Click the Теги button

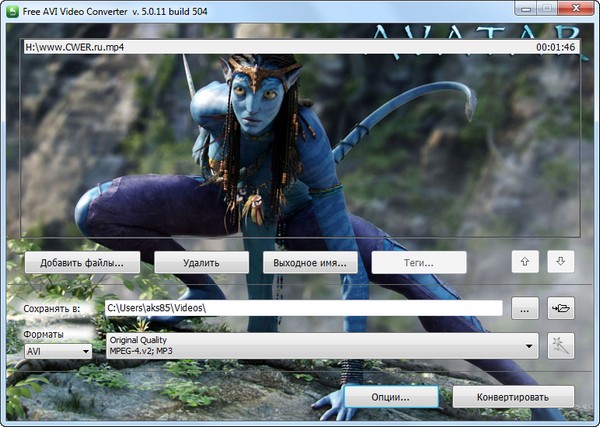[x=418, y=263]
